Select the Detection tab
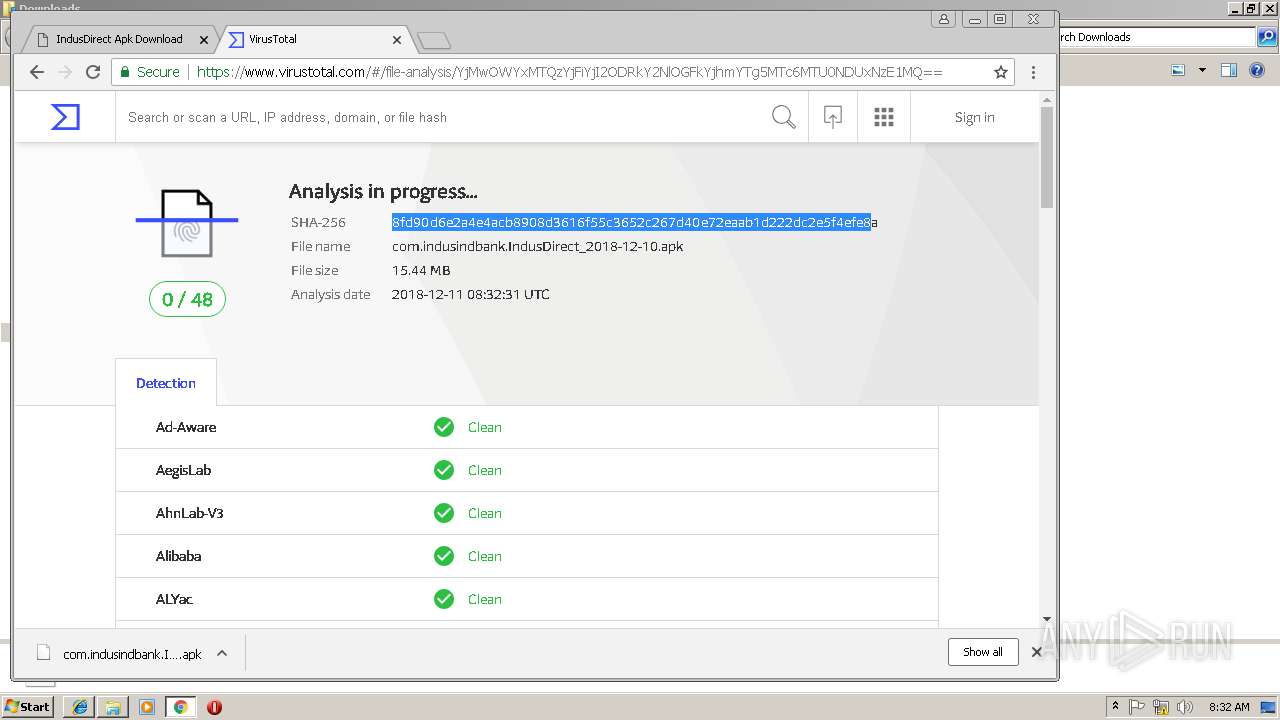 tap(166, 383)
